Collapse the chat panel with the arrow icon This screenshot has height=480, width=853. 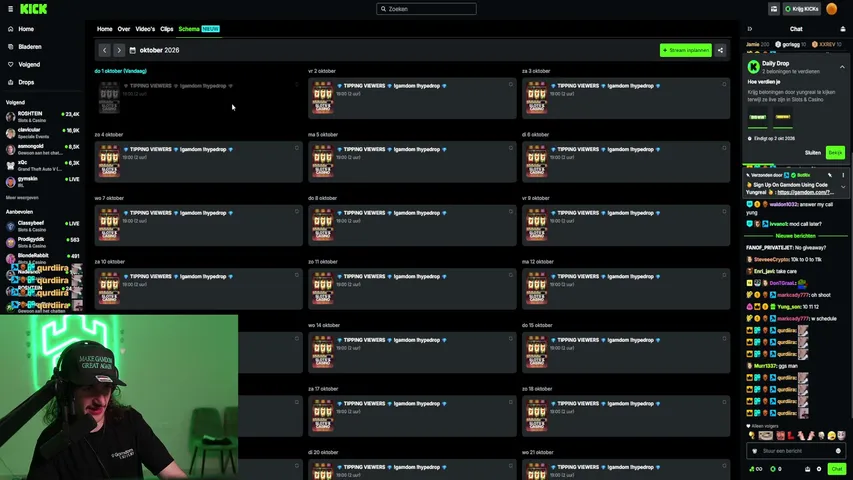pos(750,29)
